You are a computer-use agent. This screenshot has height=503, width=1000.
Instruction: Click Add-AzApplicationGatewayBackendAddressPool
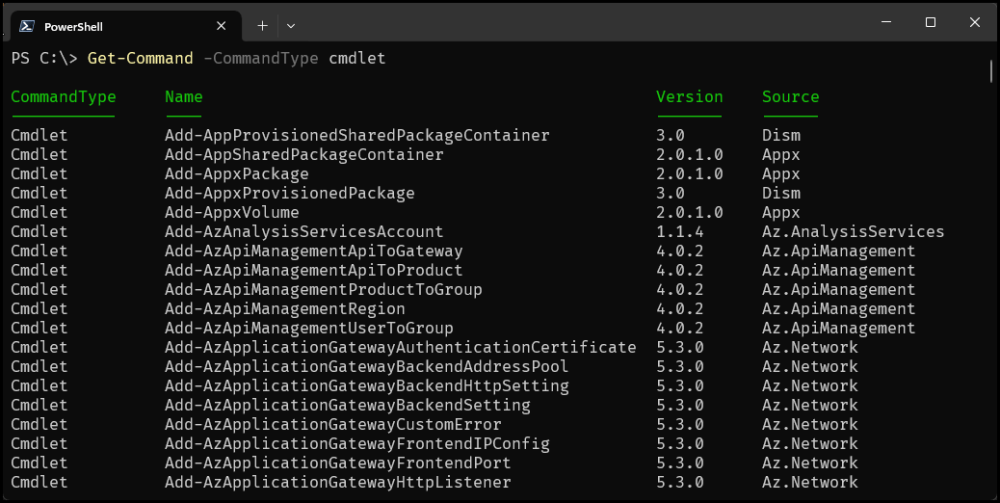367,367
